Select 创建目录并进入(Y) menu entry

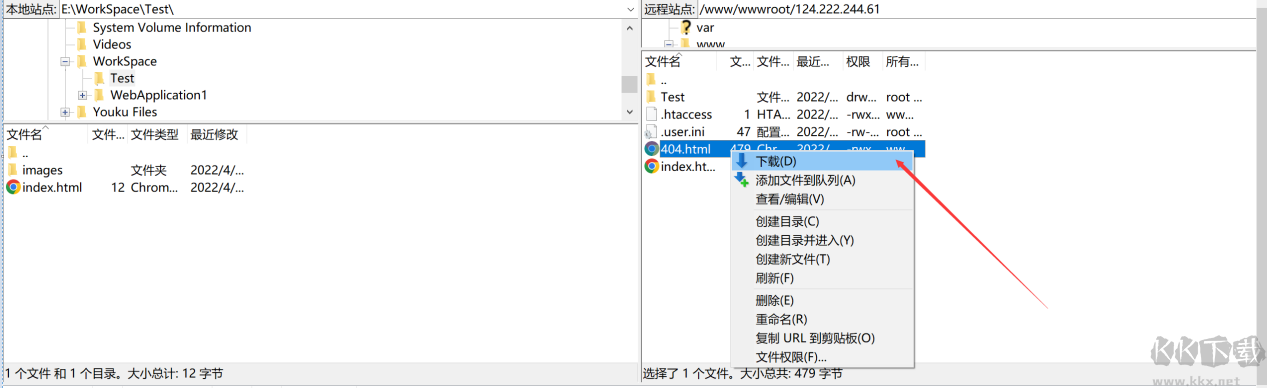pyautogui.click(x=821, y=240)
